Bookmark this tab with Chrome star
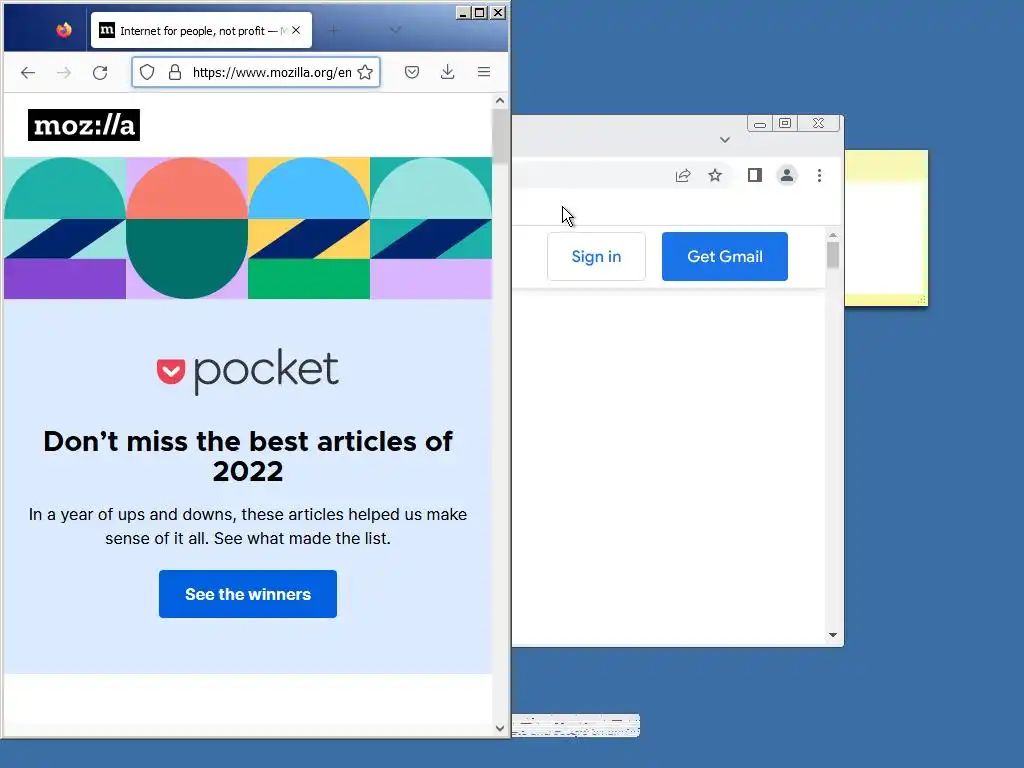The width and height of the screenshot is (1024, 768). pyautogui.click(x=715, y=176)
